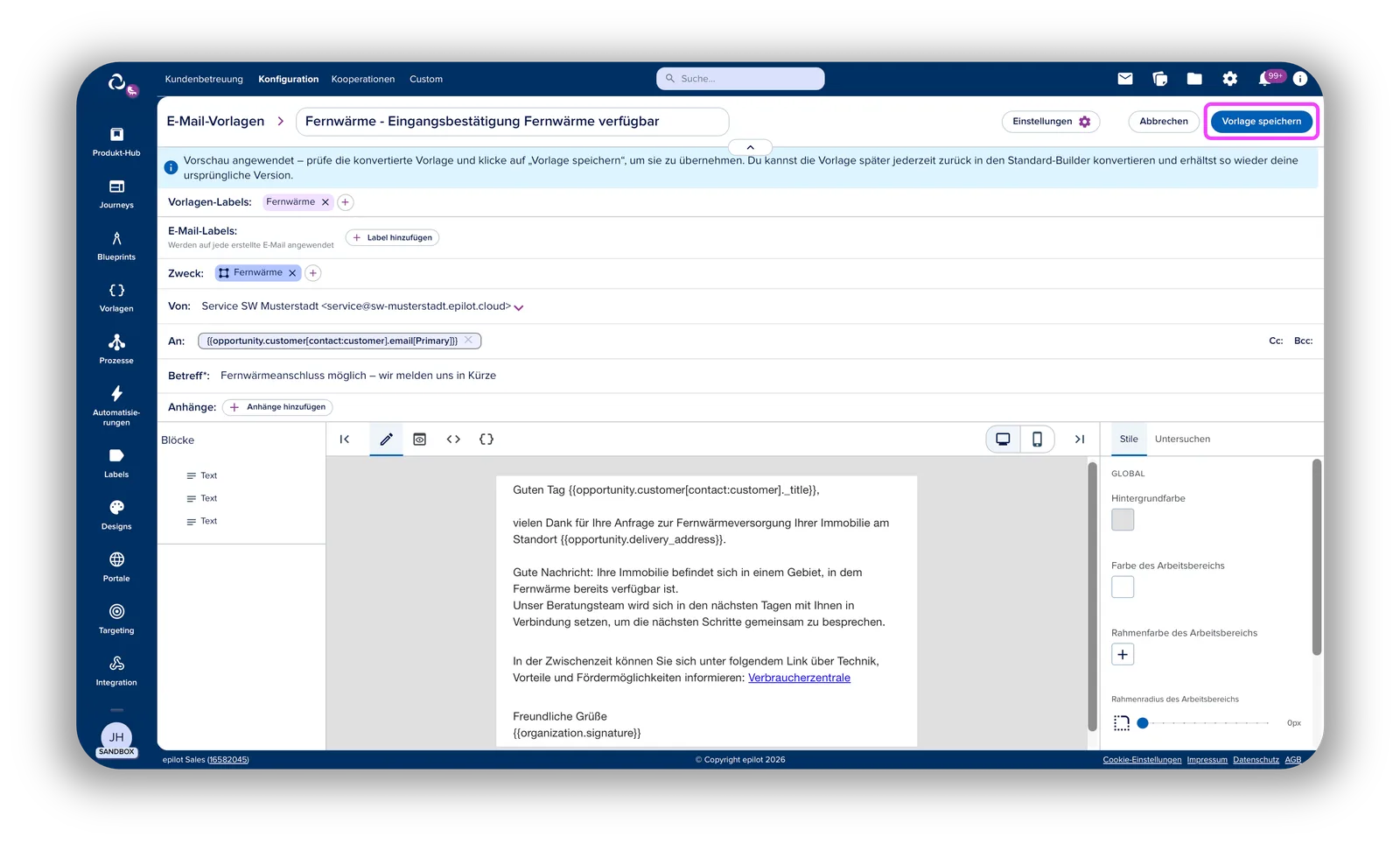The width and height of the screenshot is (1400, 844).
Task: Click Abbrechen
Action: tap(1164, 122)
